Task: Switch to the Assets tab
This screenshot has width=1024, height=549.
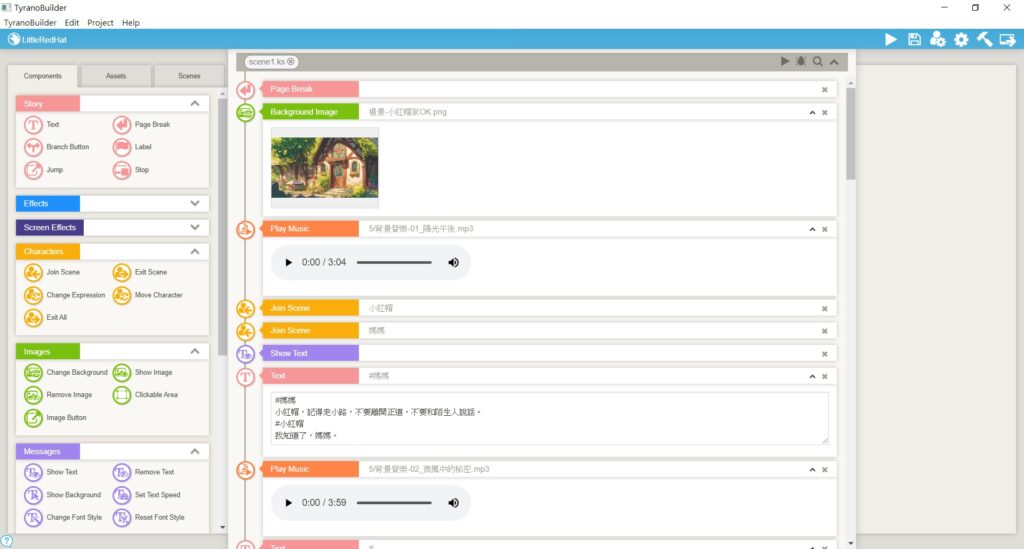Action: 116,76
